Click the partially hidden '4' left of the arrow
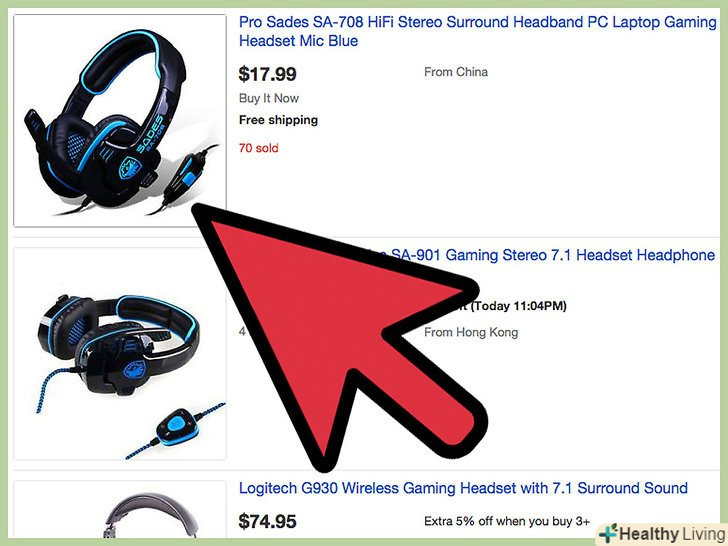 242,332
